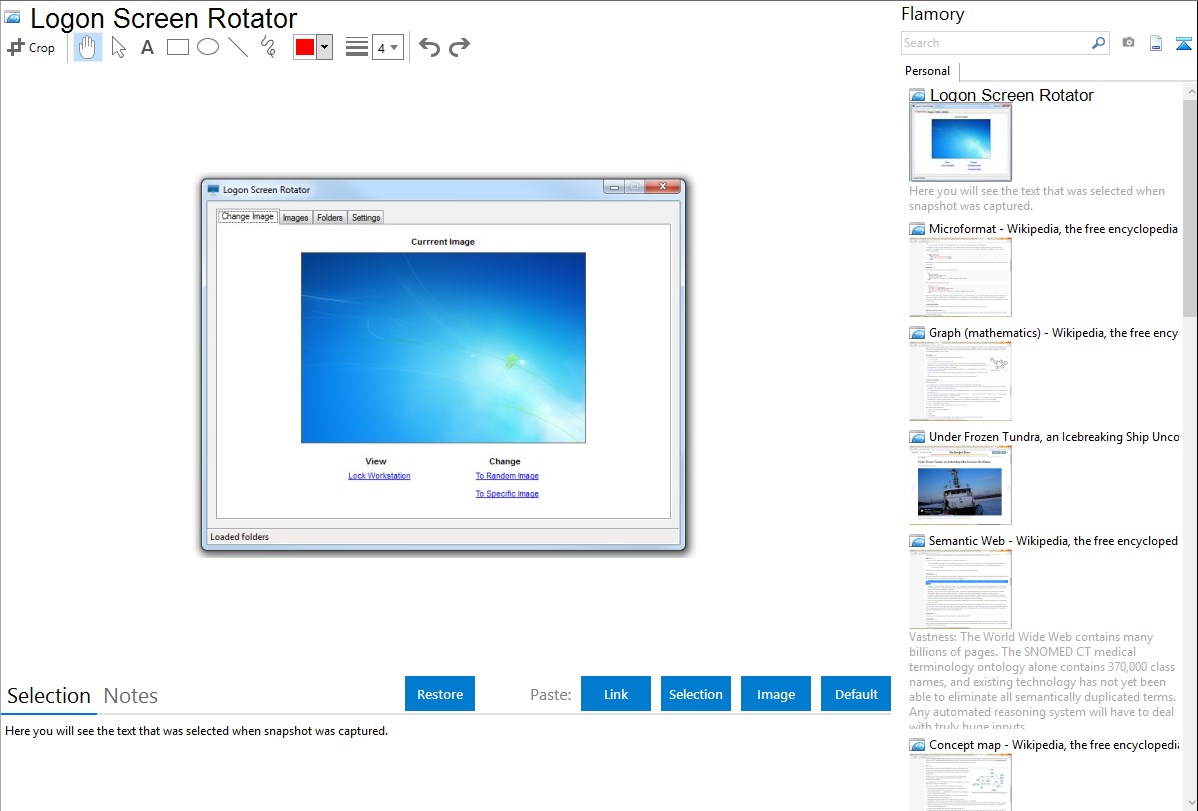Select the arrow pointer tool
The image size is (1198, 811).
(x=119, y=47)
